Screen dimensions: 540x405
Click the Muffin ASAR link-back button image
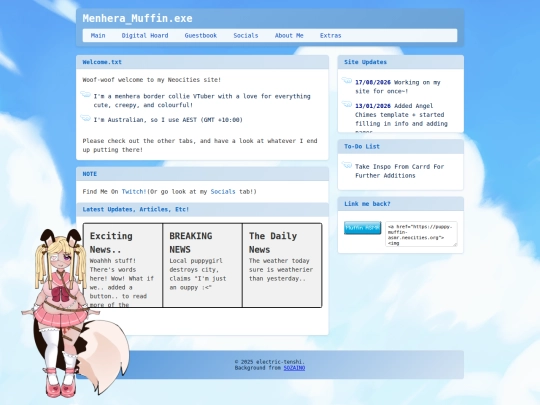(362, 228)
